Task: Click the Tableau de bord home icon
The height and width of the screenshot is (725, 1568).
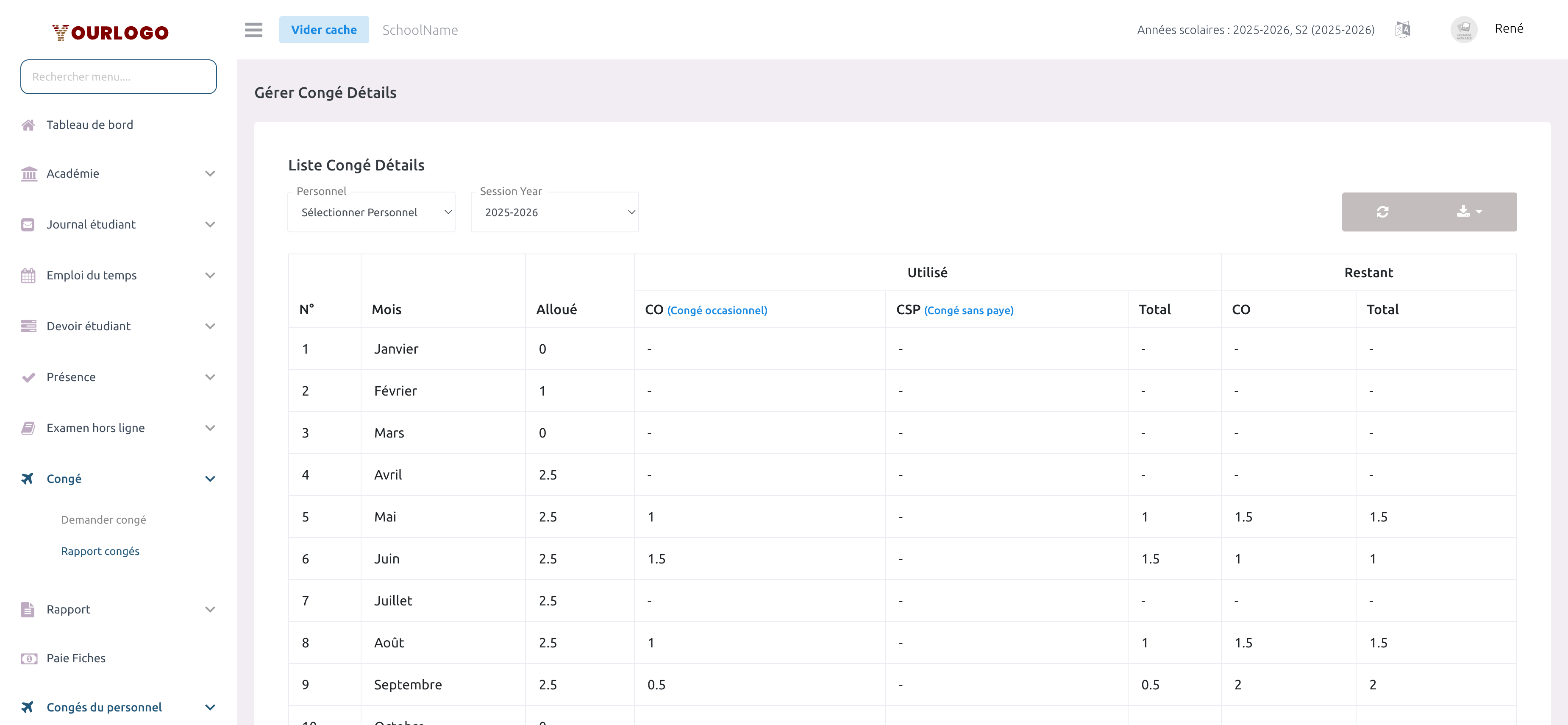Action: [28, 125]
